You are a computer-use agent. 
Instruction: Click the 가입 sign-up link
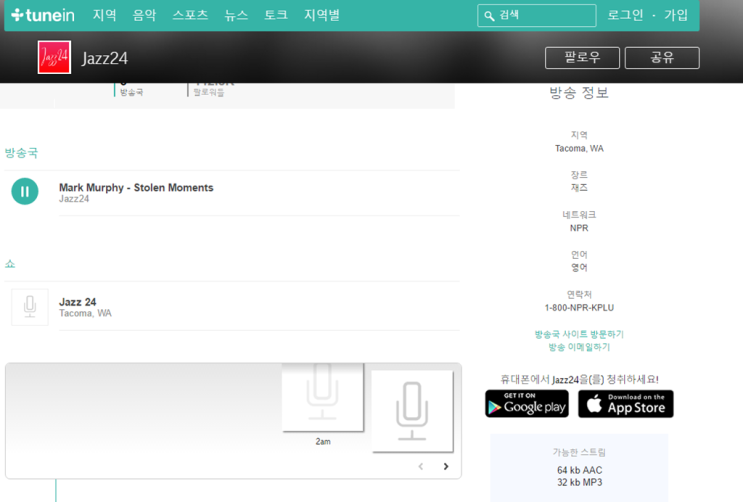[676, 15]
